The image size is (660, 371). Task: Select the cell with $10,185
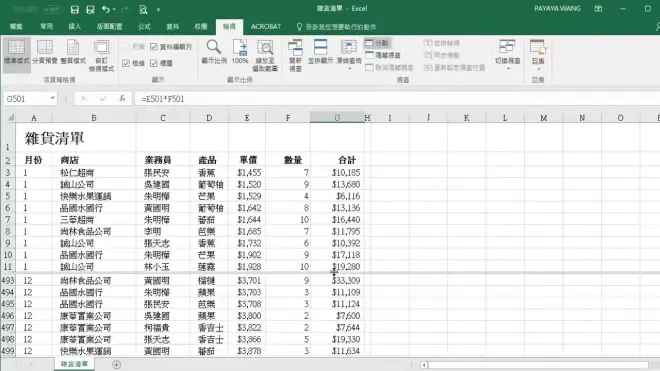(x=337, y=173)
